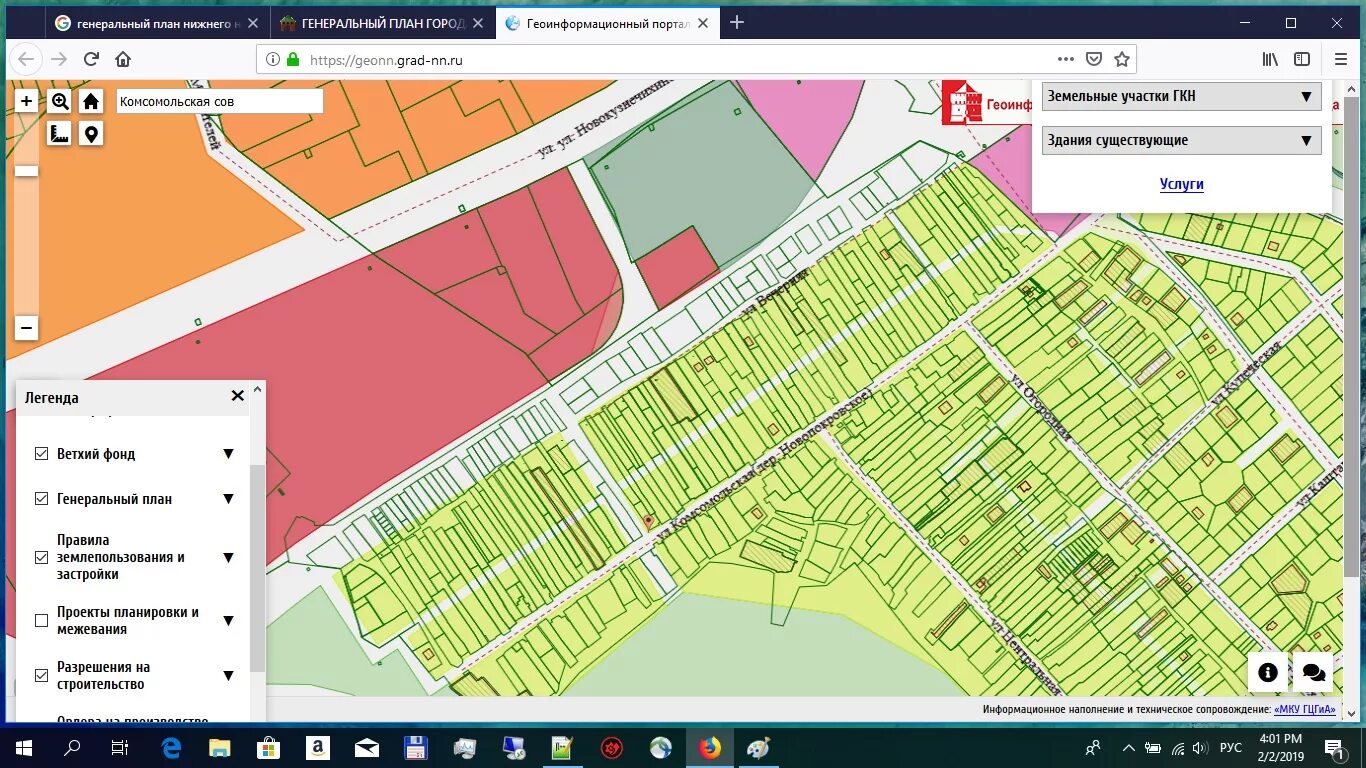Select the ruler measurement tool
This screenshot has width=1366, height=768.
click(60, 134)
